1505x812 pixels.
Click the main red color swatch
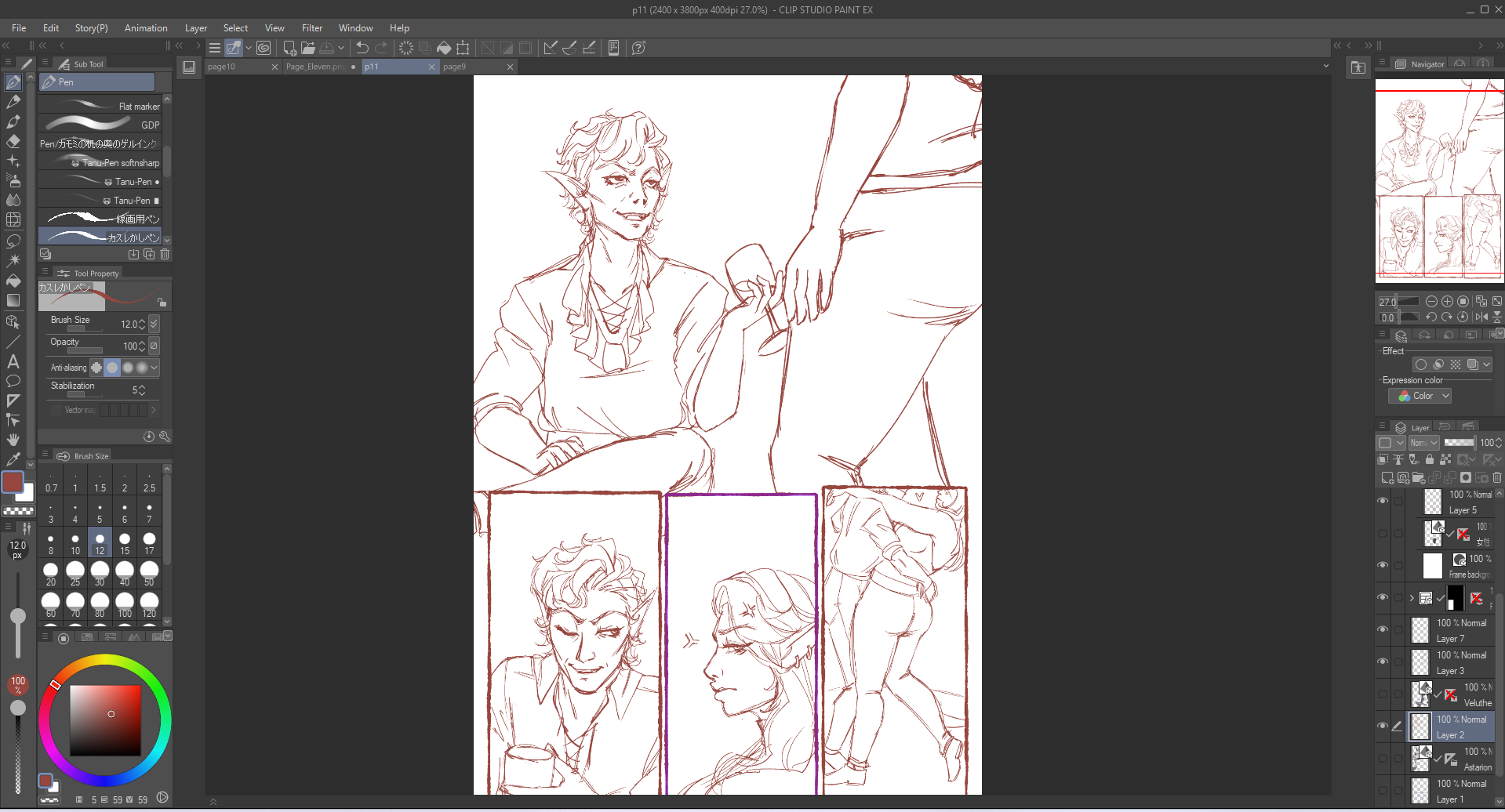point(13,482)
